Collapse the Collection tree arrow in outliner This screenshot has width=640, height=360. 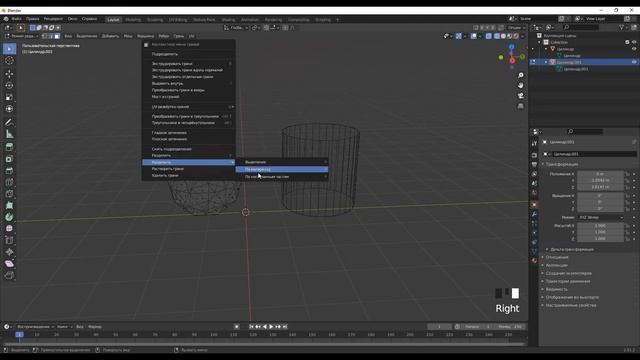tap(539, 42)
